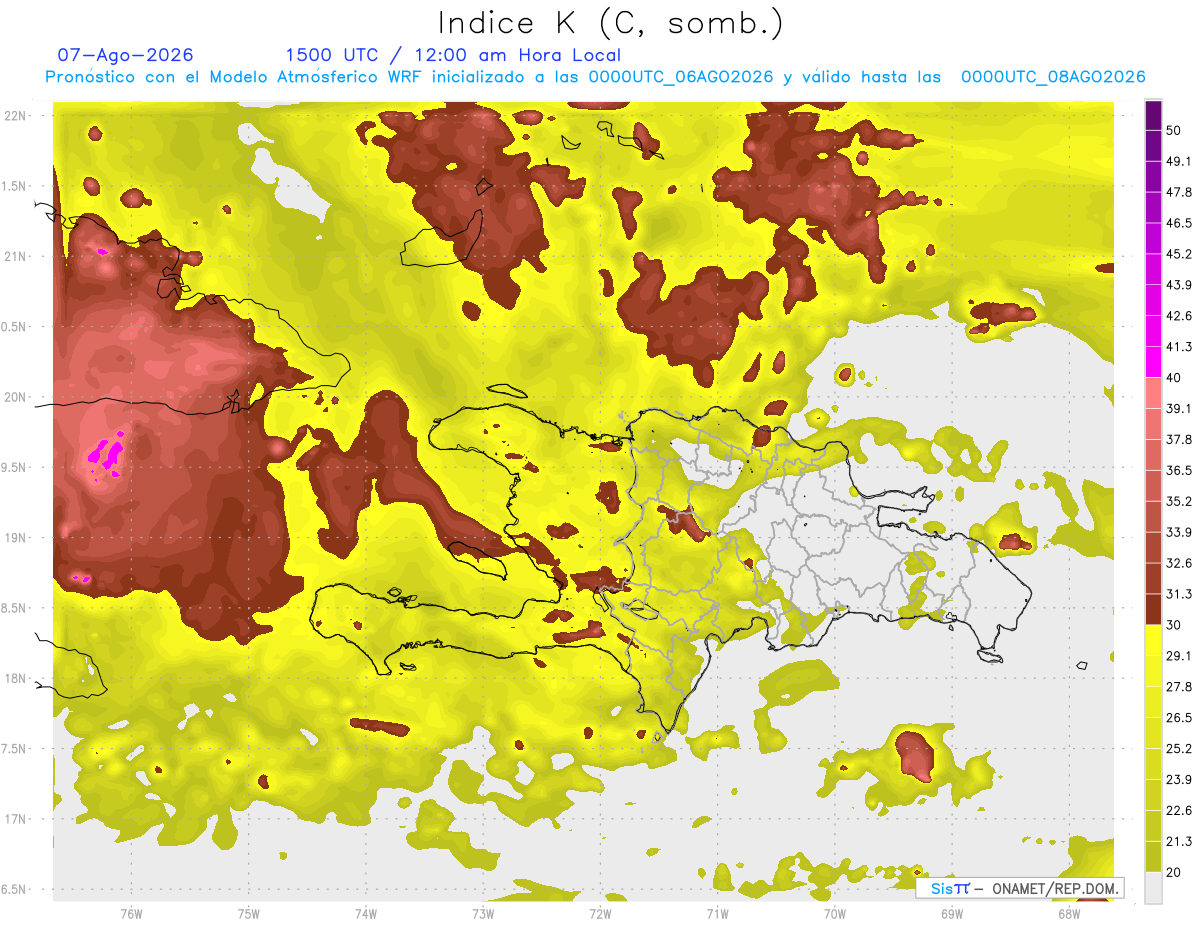The image size is (1200, 927).
Task: Click the '69W' longitude axis label
Action: tap(952, 913)
